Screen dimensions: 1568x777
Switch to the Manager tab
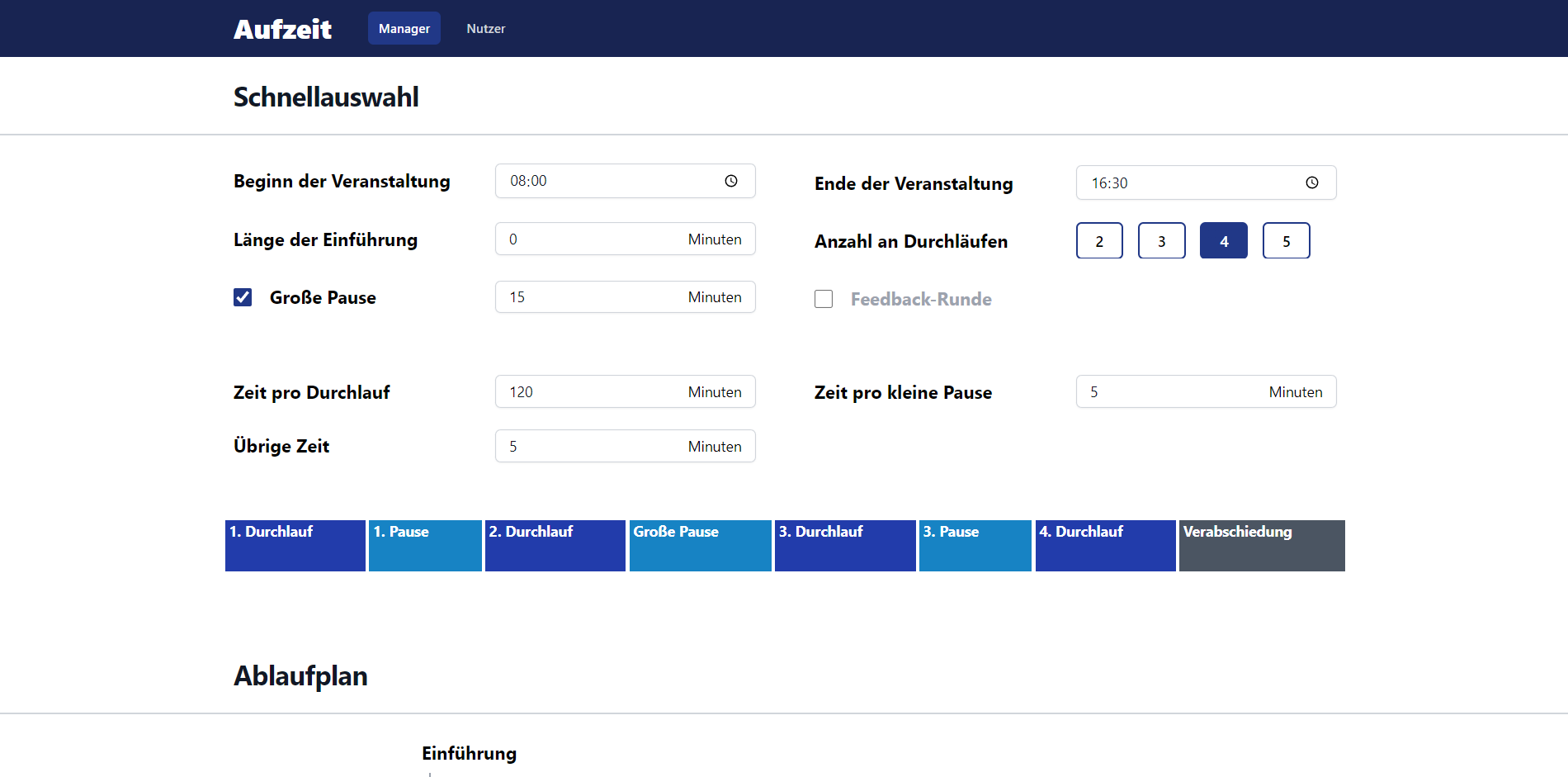coord(404,27)
